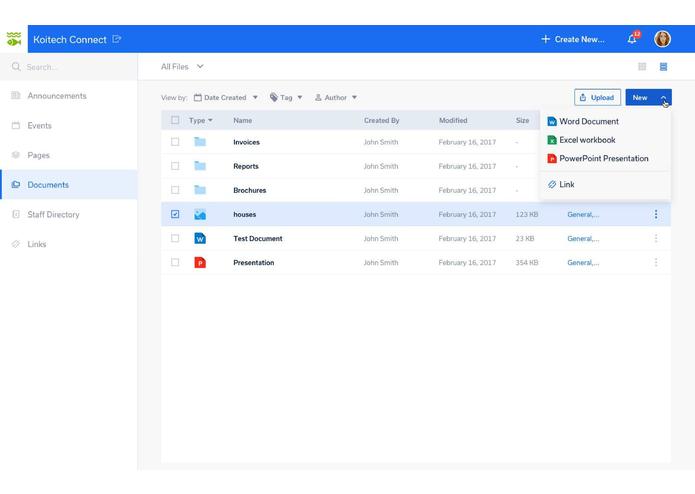Click the Brochures folder icon

coord(200,190)
